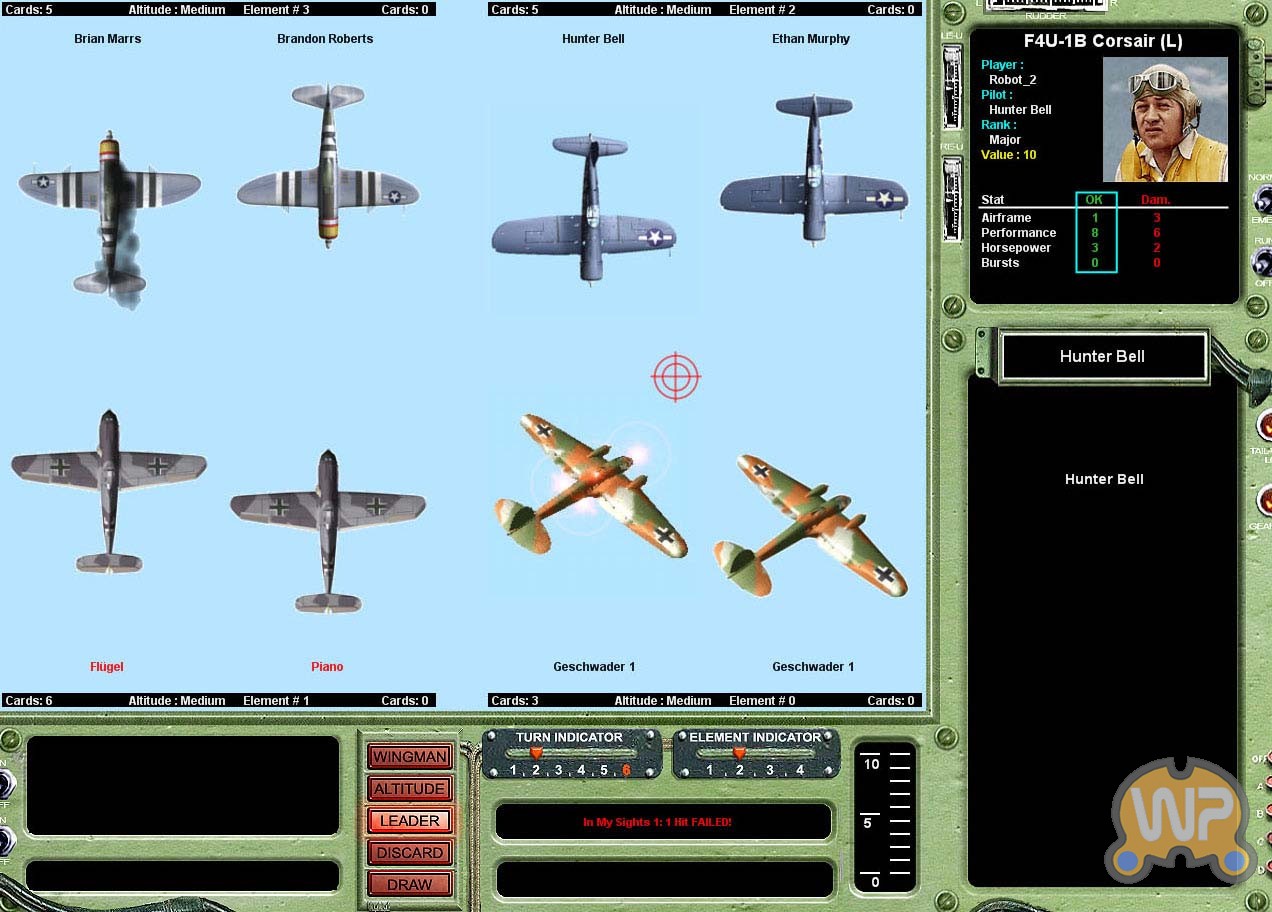Hit the DISCARD button
The image size is (1272, 912).
click(x=410, y=853)
